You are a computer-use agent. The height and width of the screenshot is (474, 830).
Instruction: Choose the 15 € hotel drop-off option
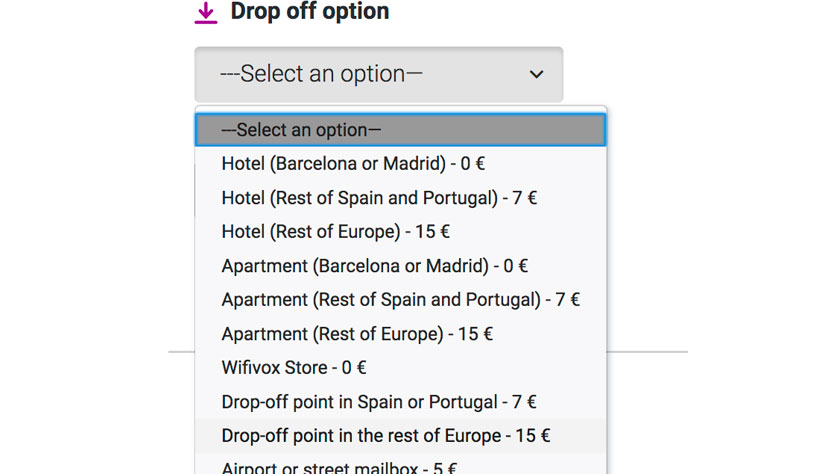(x=400, y=232)
